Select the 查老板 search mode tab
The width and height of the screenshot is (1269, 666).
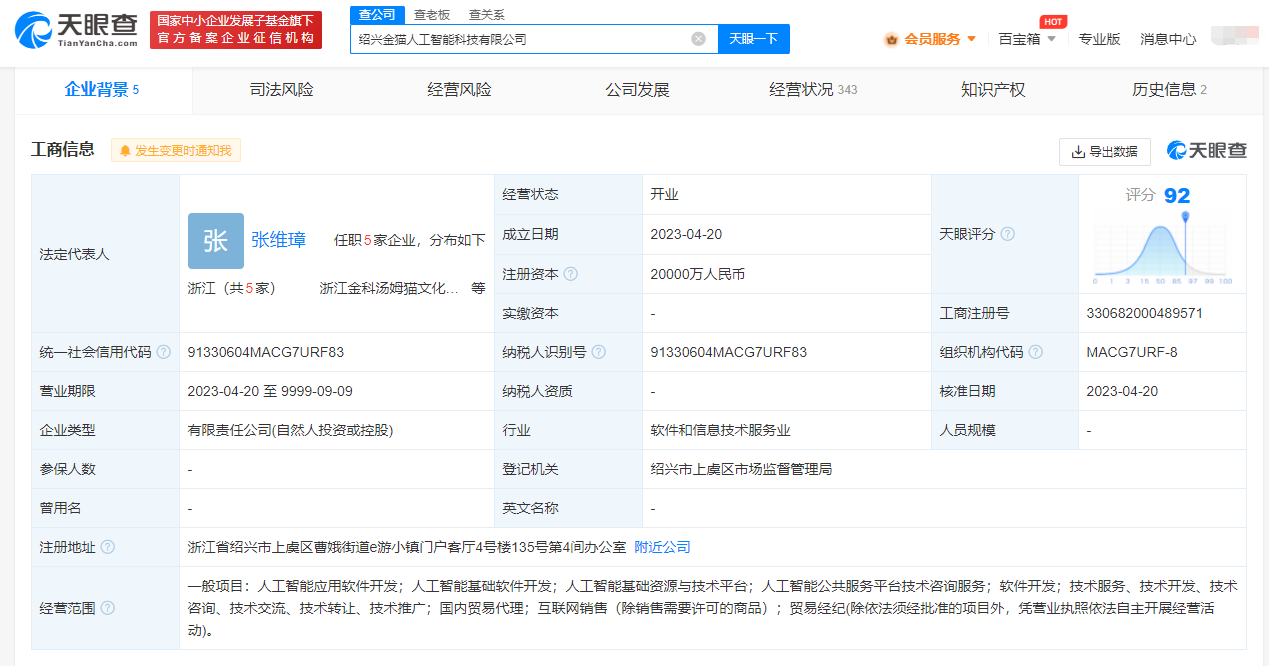pos(432,15)
